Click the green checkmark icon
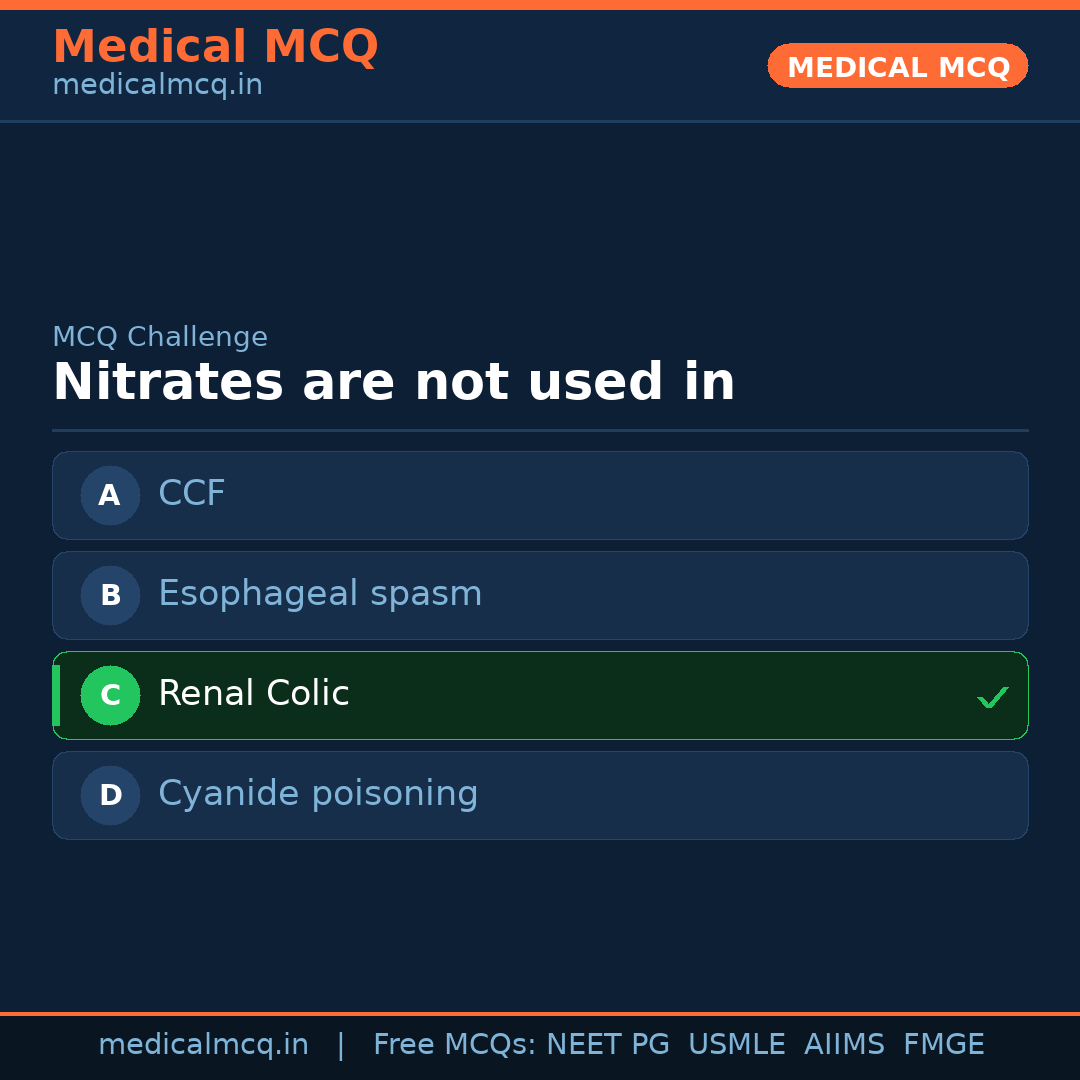Viewport: 1080px width, 1080px height. click(x=992, y=697)
